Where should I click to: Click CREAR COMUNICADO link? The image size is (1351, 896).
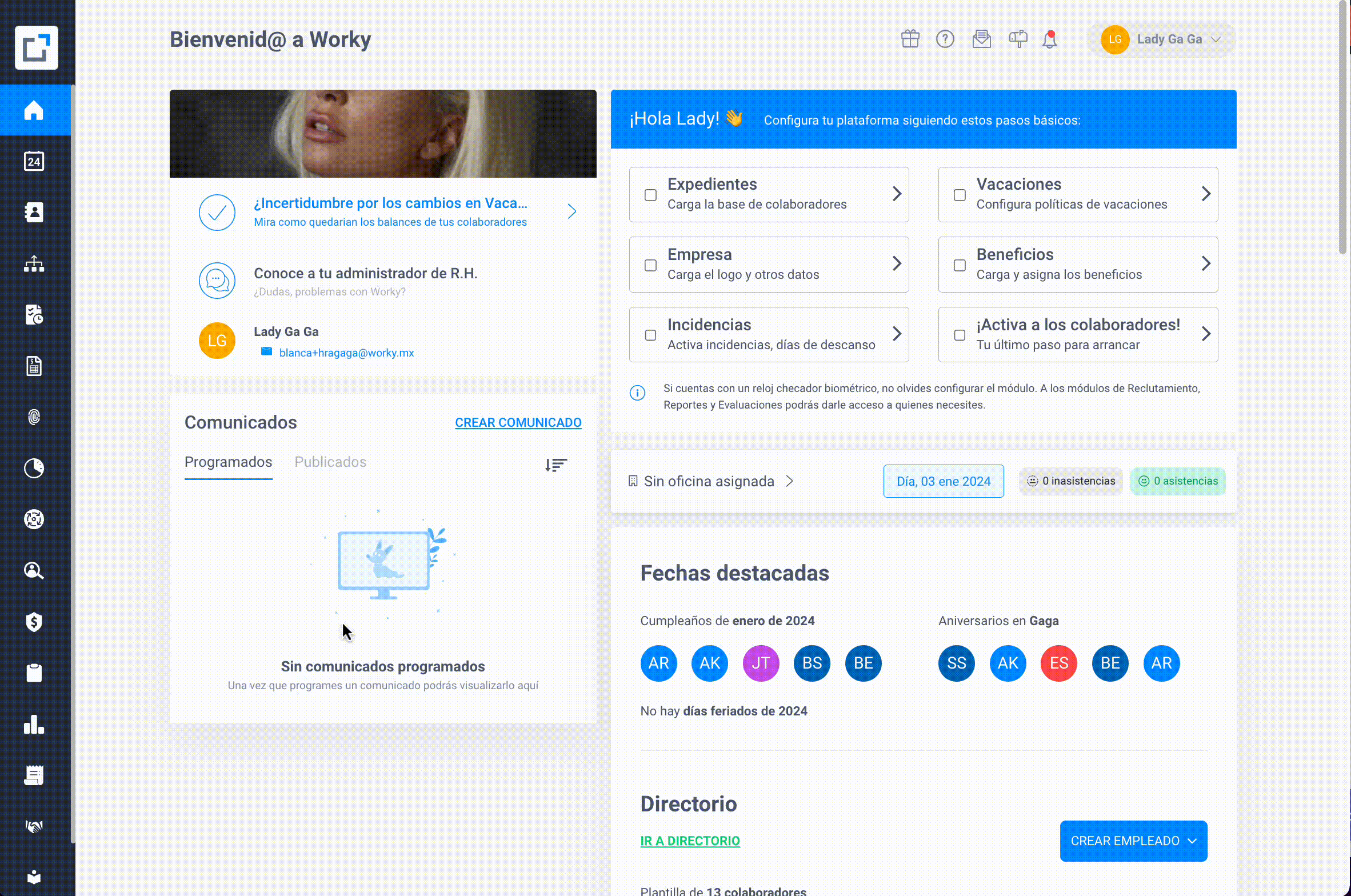click(x=518, y=422)
